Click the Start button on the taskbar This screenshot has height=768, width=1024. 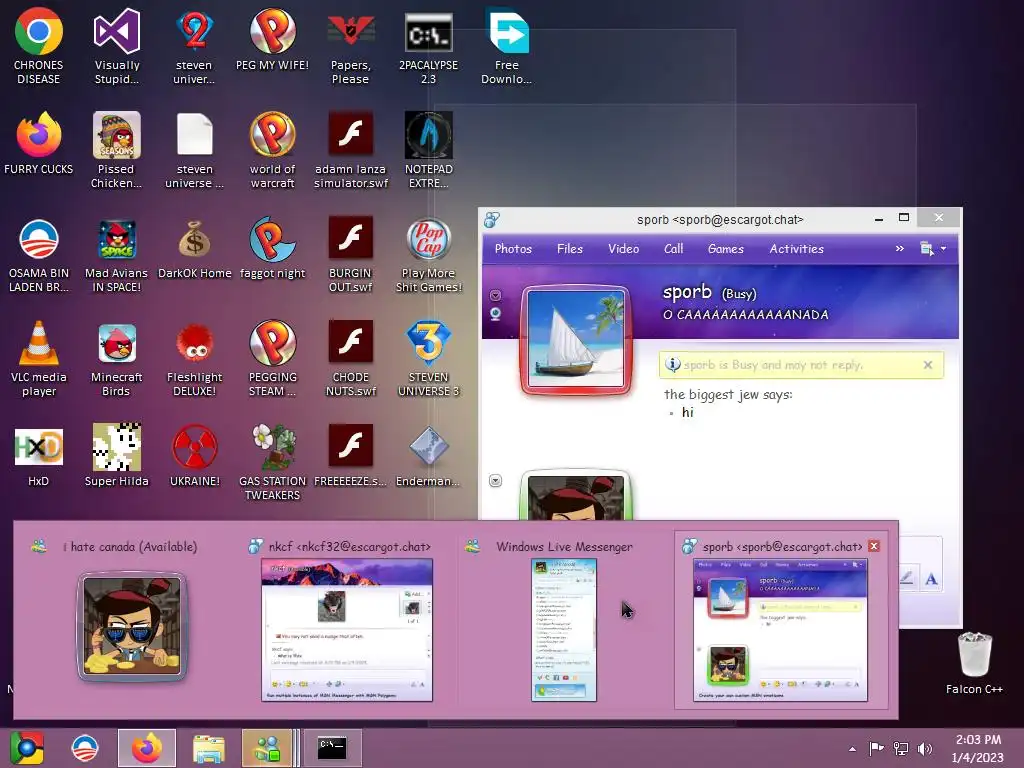(x=26, y=748)
